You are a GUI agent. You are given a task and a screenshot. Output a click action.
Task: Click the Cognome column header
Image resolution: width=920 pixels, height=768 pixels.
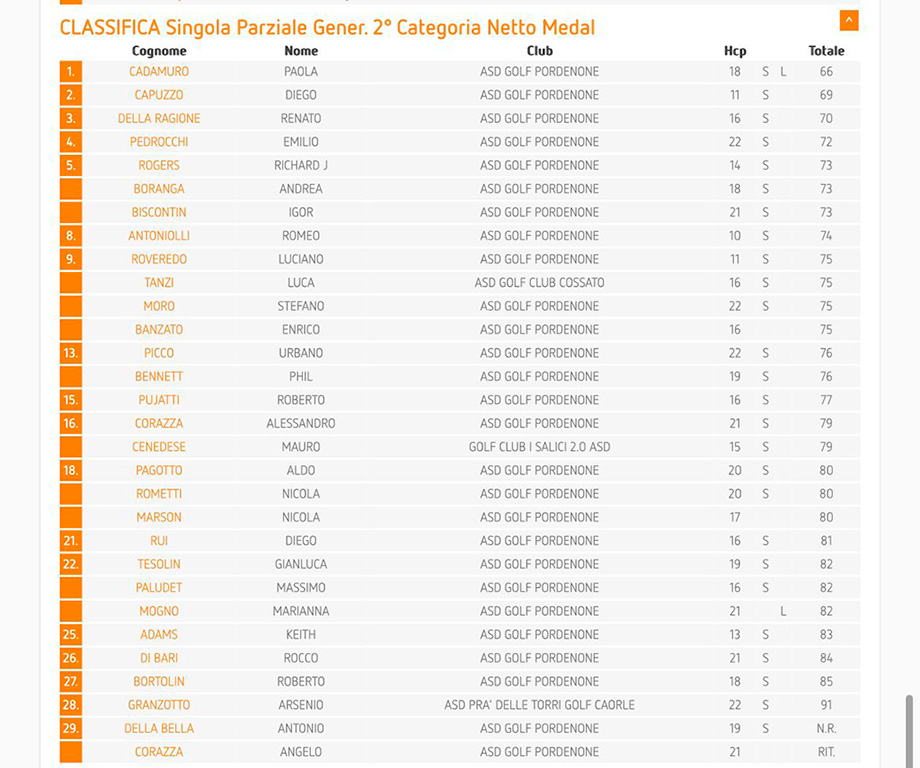pyautogui.click(x=159, y=51)
